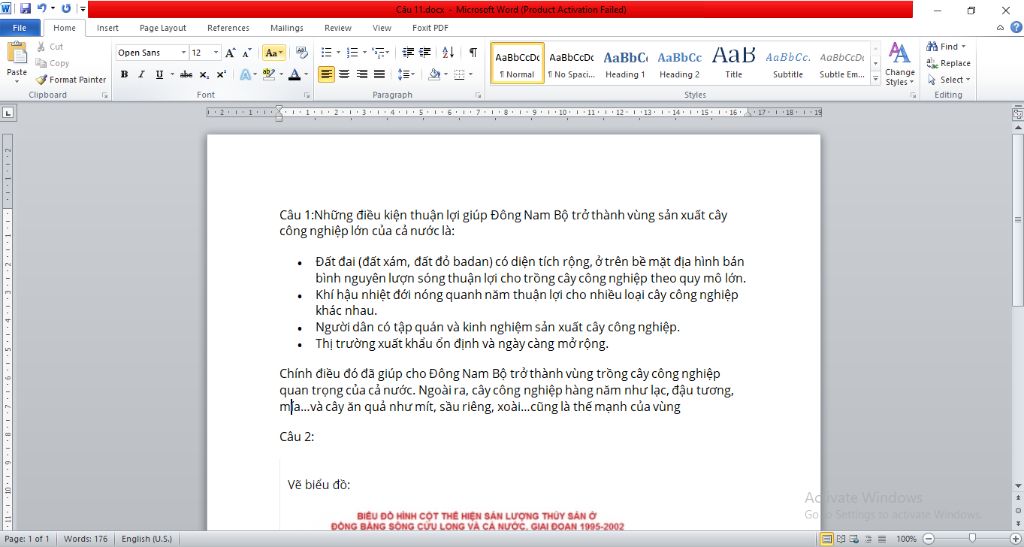1024x547 pixels.
Task: Apply the Heading 1 style
Action: click(625, 64)
